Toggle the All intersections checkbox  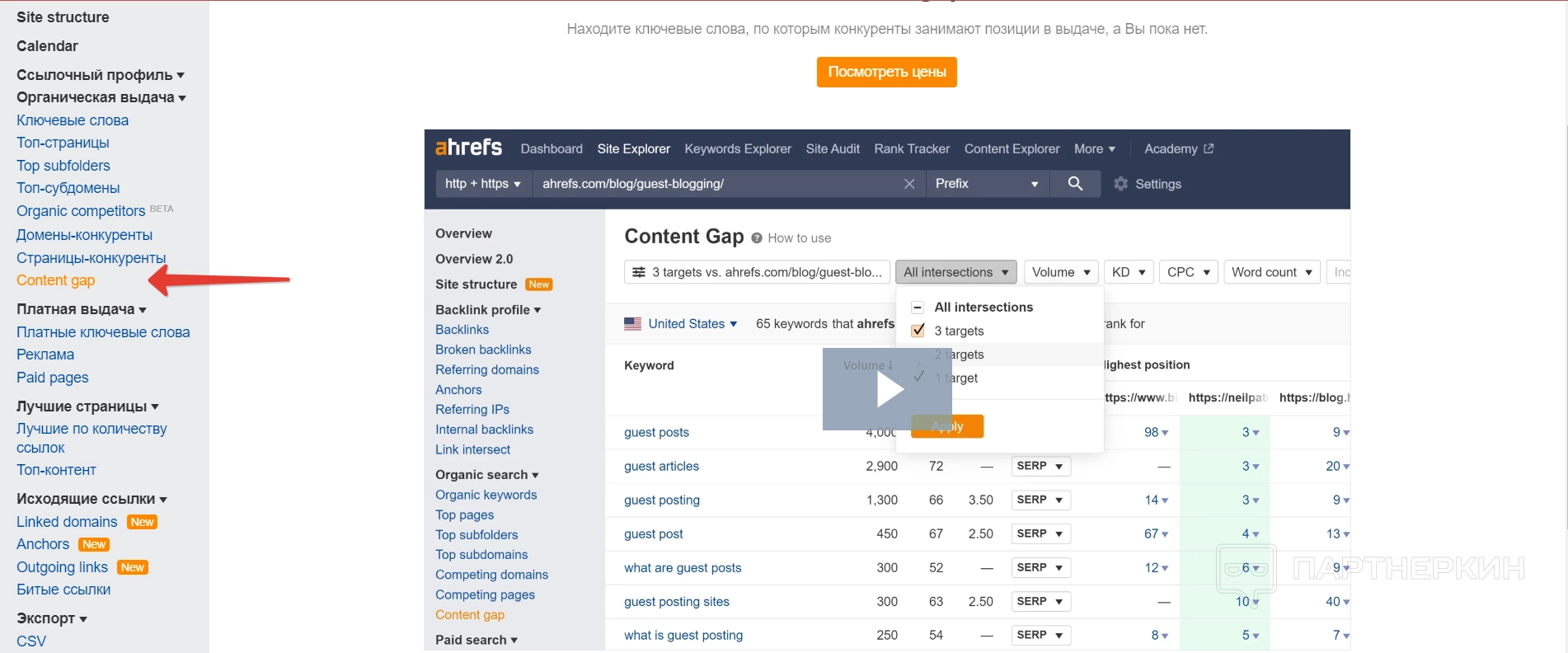coord(918,308)
